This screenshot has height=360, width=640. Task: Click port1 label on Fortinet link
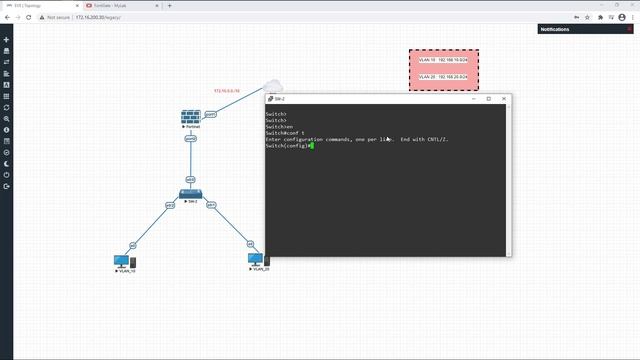pyautogui.click(x=210, y=115)
